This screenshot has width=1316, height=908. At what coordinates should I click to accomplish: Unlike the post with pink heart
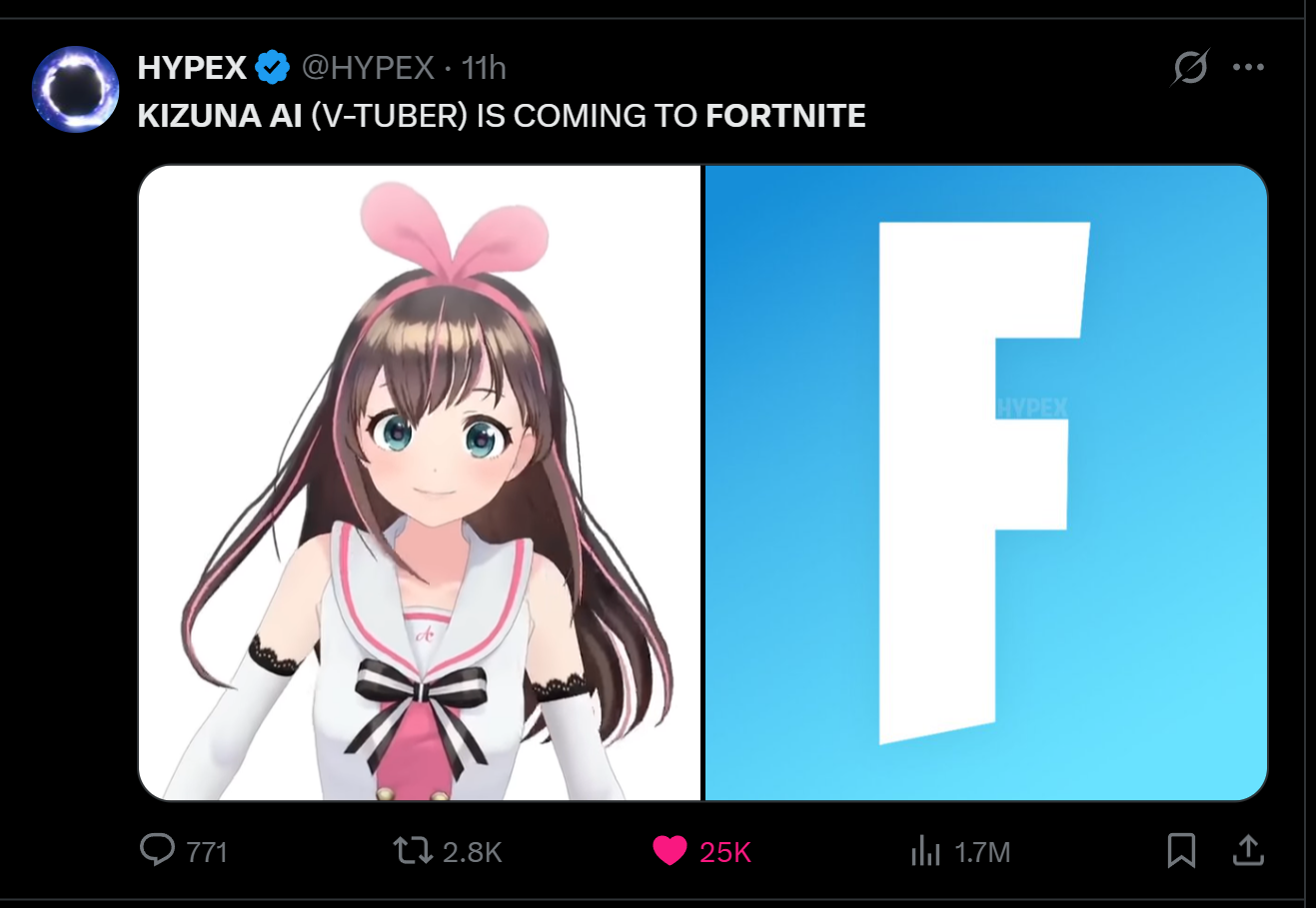[669, 851]
